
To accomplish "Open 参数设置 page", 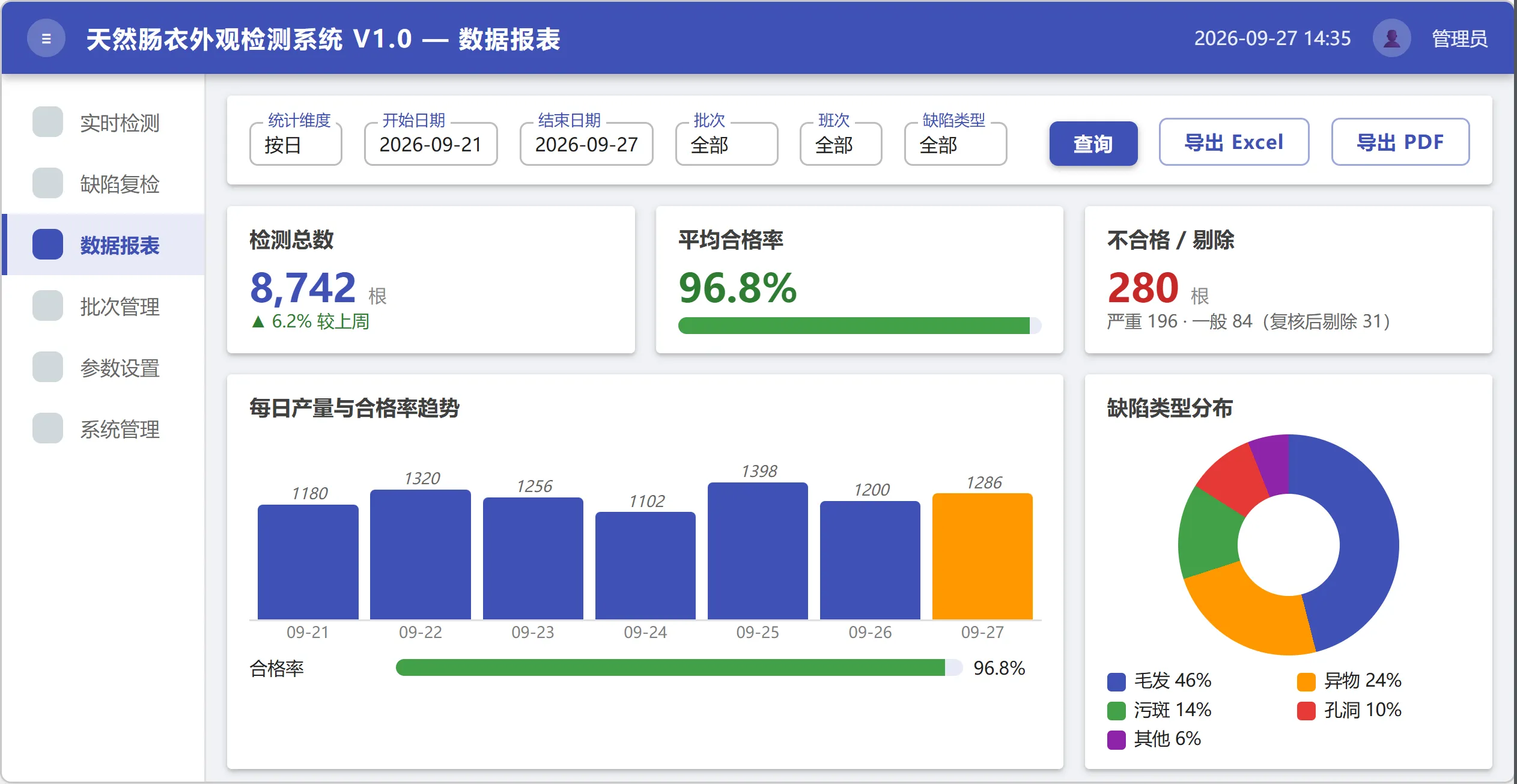I will 103,368.
